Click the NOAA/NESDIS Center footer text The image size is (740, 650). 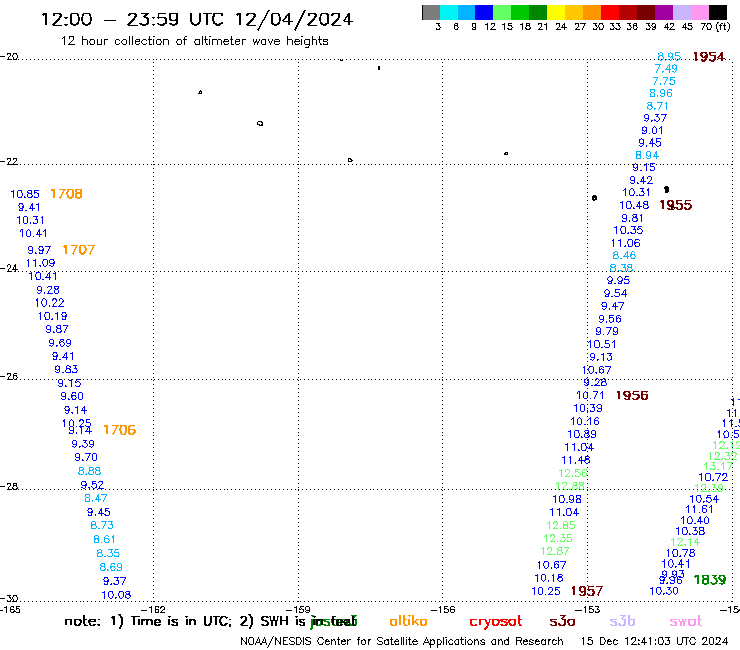click(x=402, y=641)
